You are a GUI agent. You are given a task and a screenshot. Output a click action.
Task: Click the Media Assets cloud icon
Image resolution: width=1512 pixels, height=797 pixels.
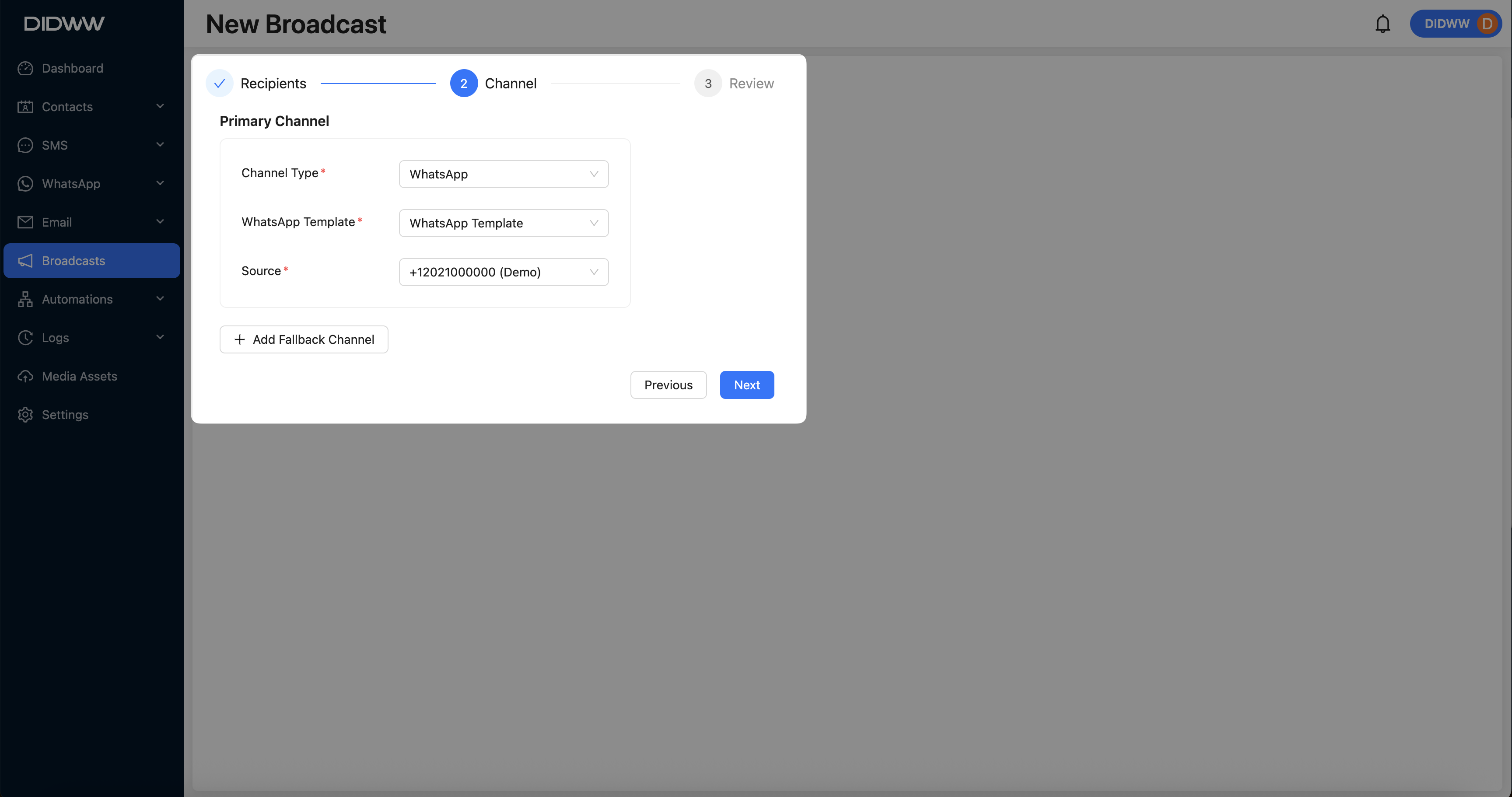tap(25, 376)
